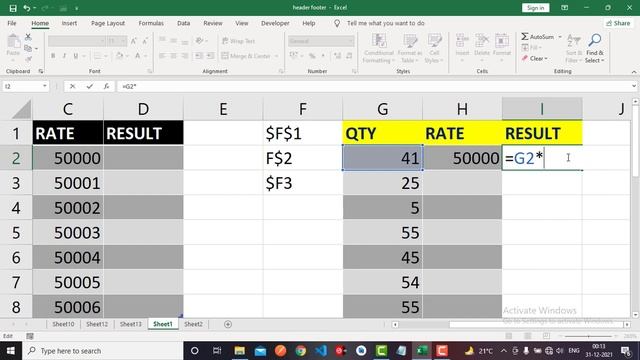Click the horizontal scrollbar thumb

pyautogui.click(x=535, y=324)
